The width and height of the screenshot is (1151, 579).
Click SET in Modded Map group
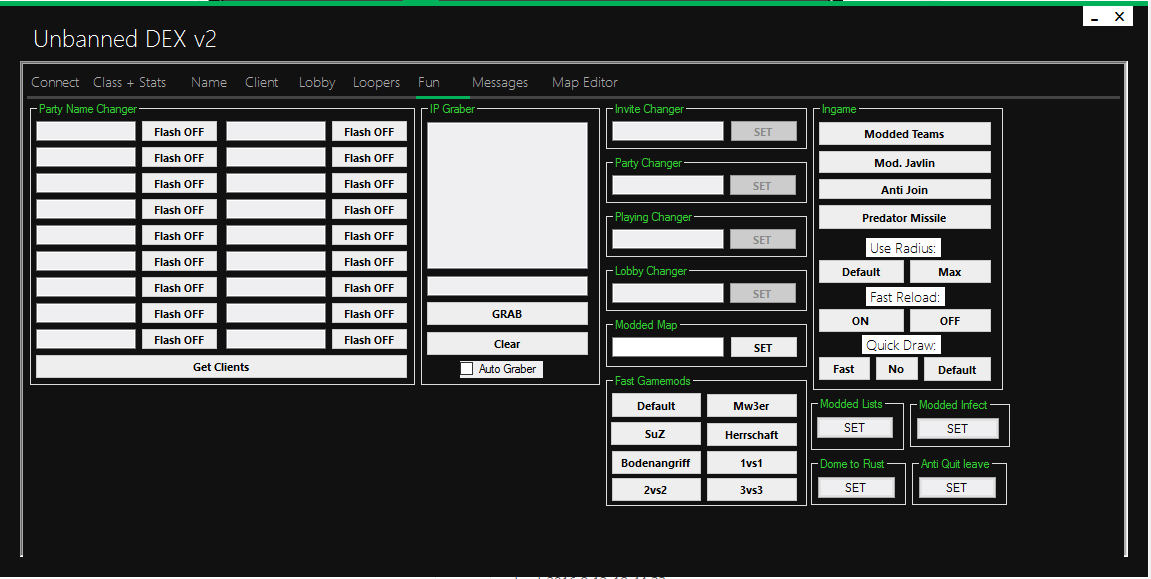763,348
